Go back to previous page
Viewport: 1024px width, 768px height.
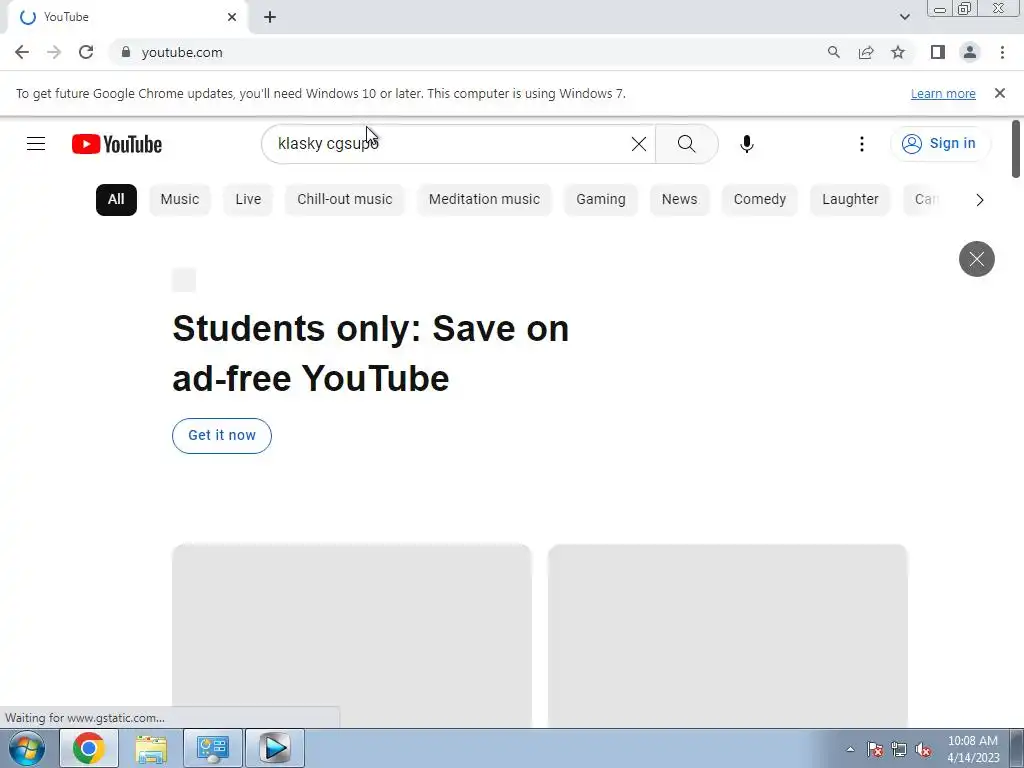click(x=22, y=52)
